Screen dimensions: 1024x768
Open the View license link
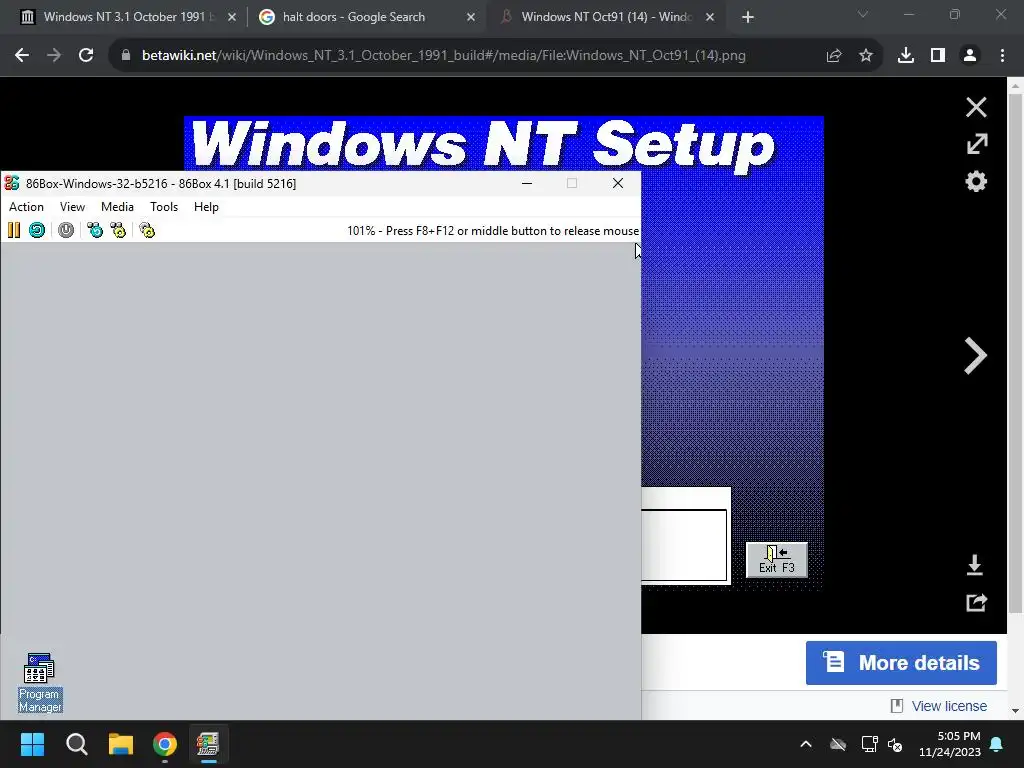tap(949, 706)
